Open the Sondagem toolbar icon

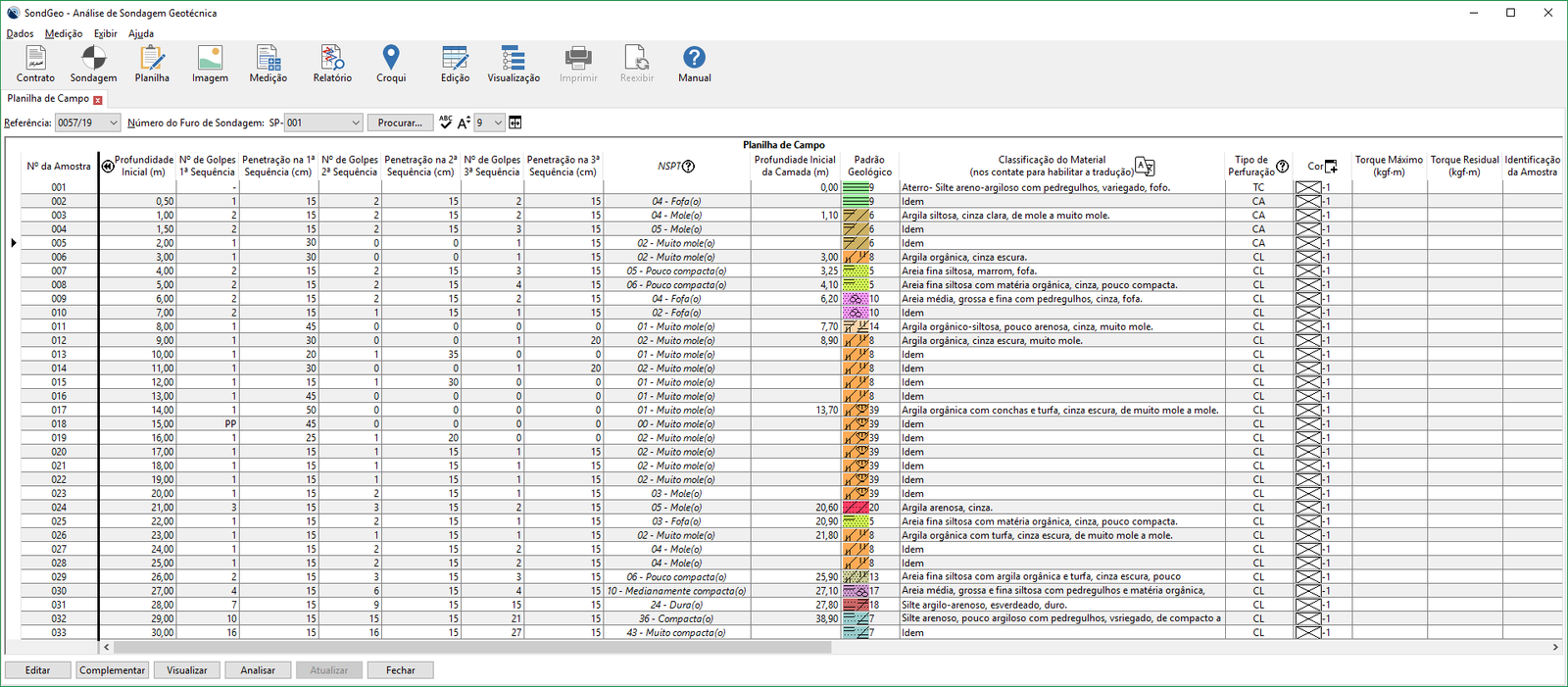[93, 65]
